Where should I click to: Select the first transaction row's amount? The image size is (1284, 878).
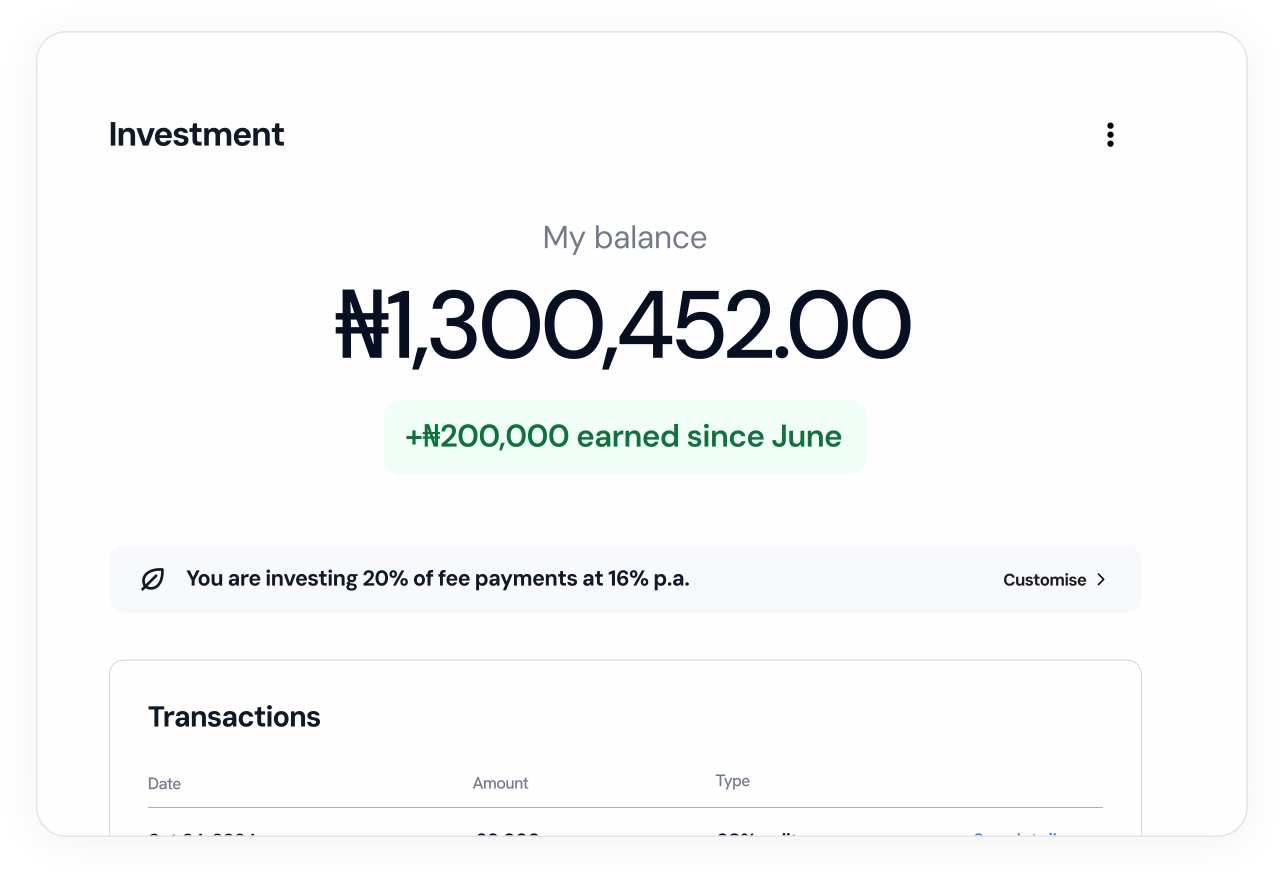(x=507, y=834)
